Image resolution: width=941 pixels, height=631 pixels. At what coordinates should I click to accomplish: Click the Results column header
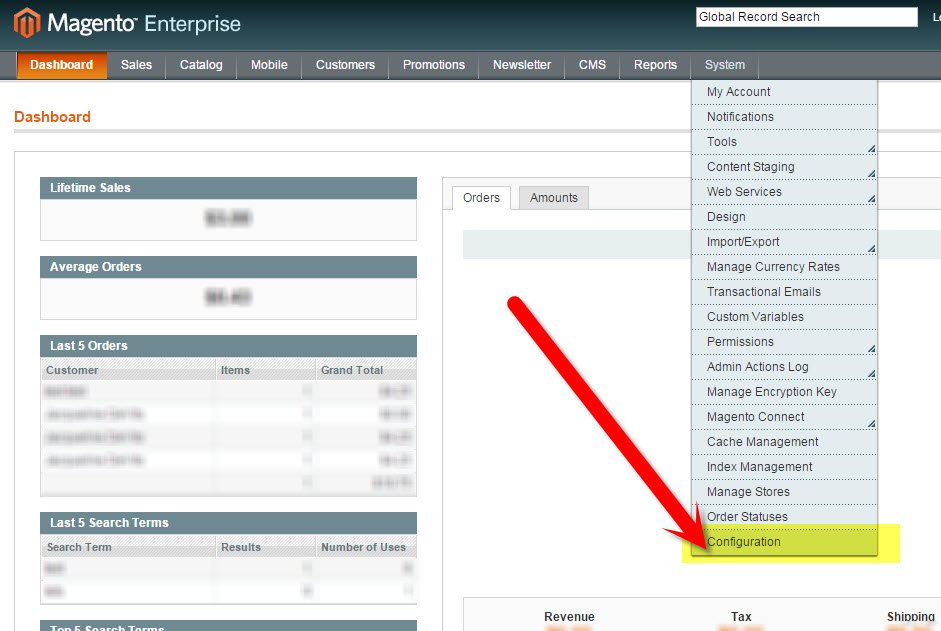(x=265, y=548)
